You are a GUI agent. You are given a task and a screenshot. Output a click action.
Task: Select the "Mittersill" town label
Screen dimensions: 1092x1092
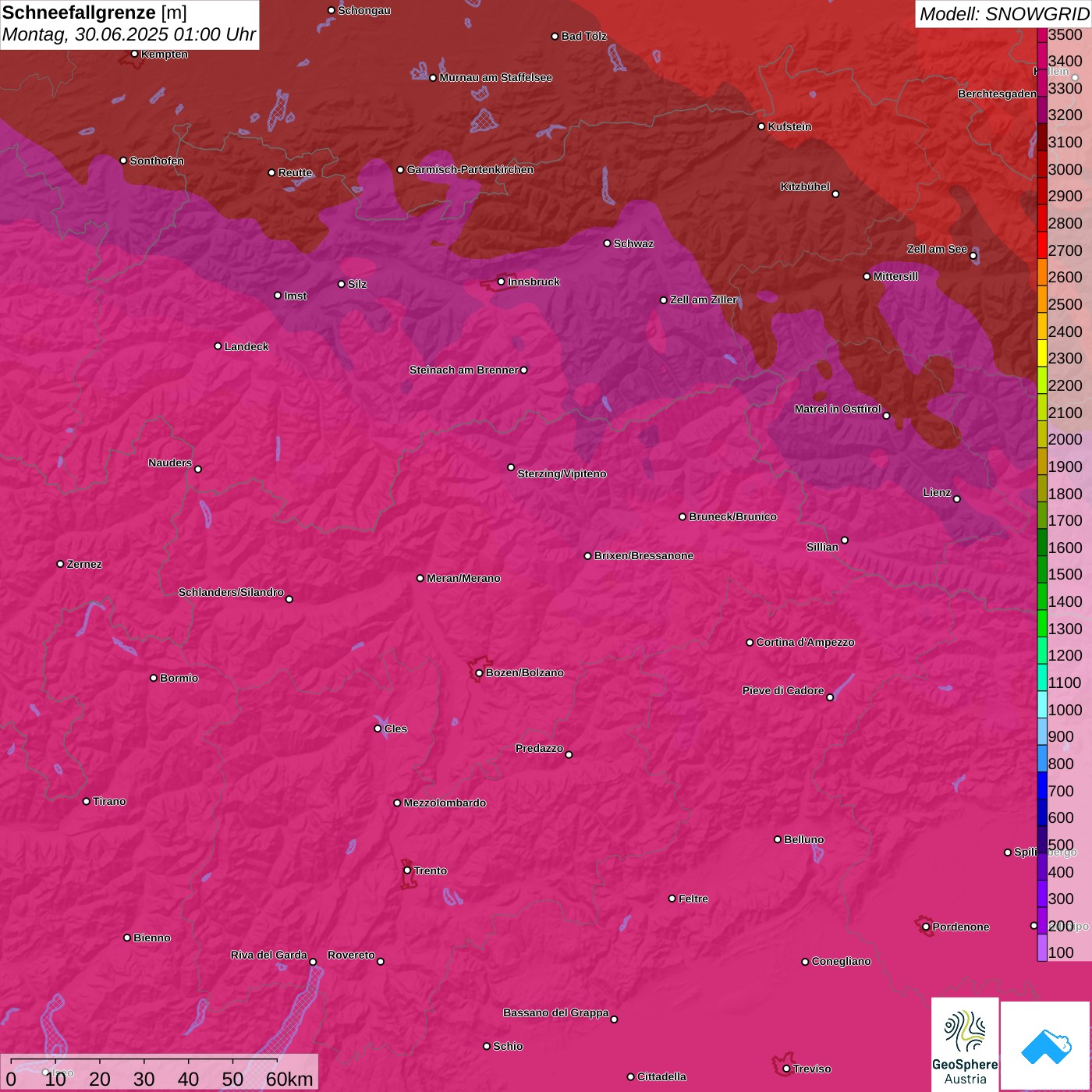[x=895, y=276]
